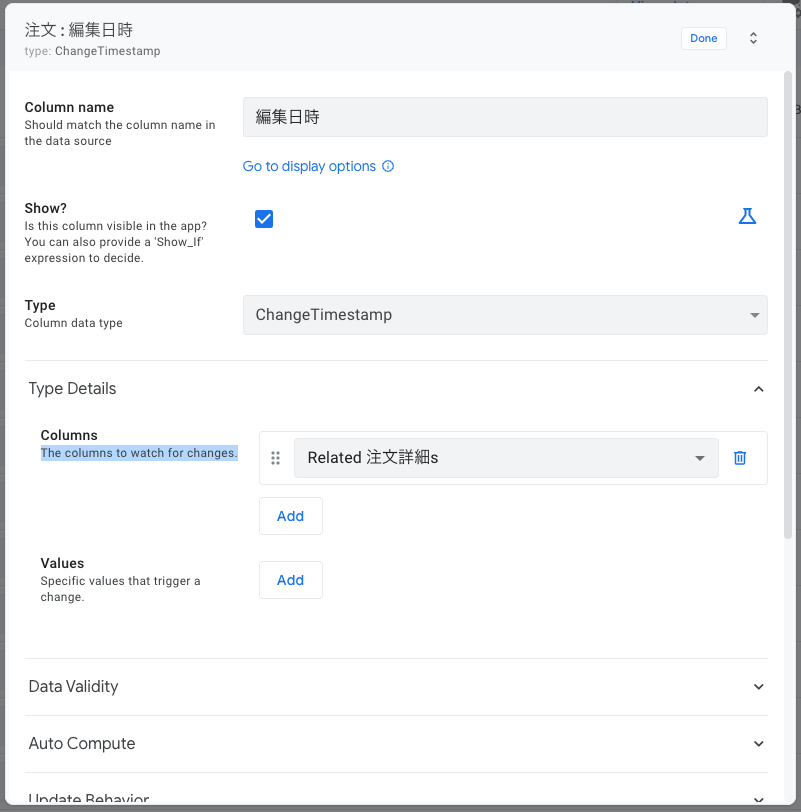
Task: Click the 'type: ChangeTimestamp' subtitle text
Action: (92, 51)
